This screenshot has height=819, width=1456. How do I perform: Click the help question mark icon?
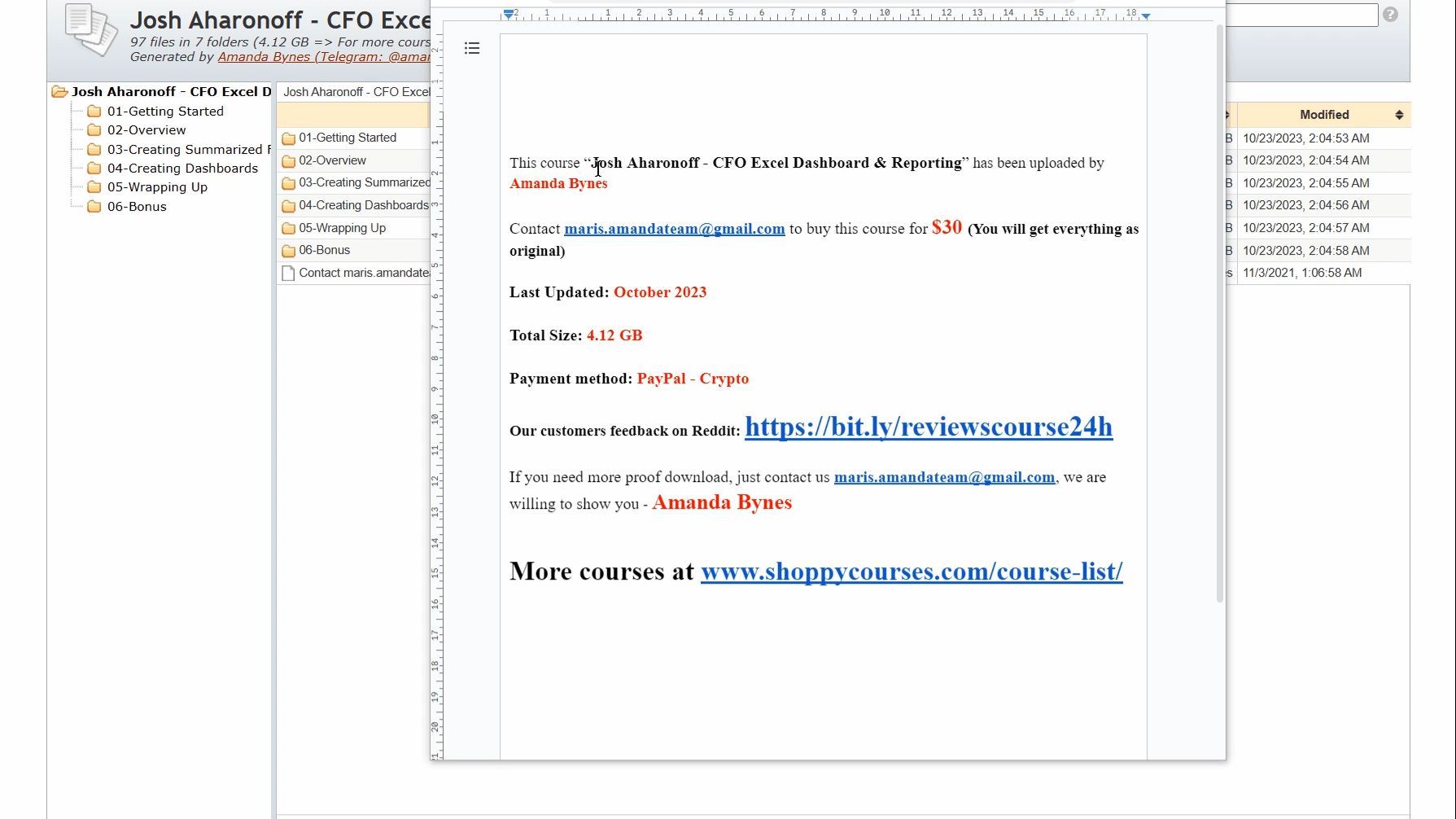click(1390, 15)
